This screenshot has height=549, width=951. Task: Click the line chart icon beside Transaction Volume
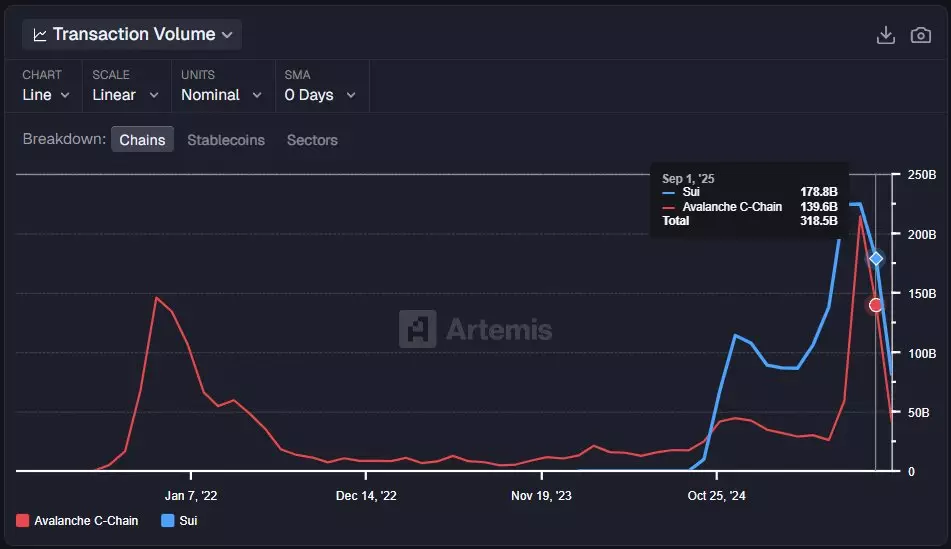[x=40, y=35]
